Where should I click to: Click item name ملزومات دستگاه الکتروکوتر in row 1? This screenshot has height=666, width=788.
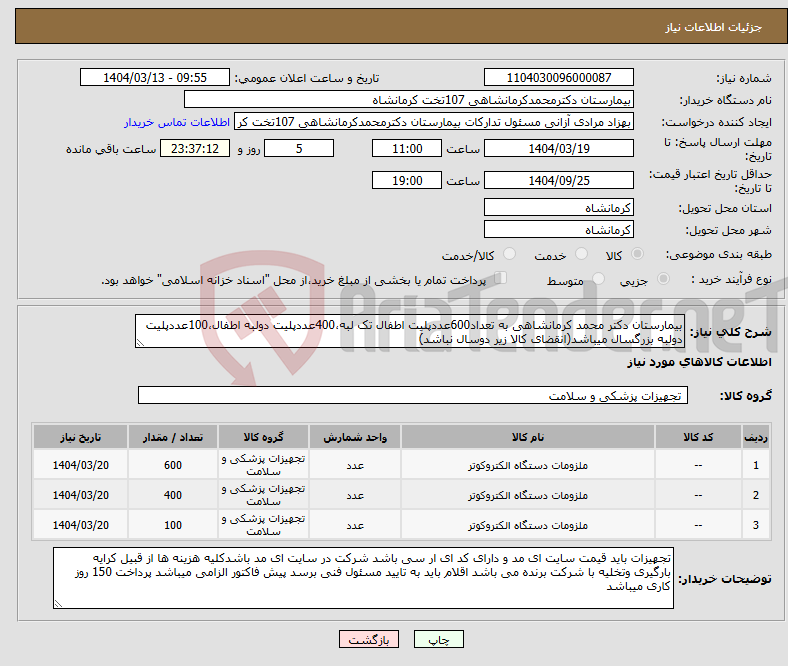(528, 465)
